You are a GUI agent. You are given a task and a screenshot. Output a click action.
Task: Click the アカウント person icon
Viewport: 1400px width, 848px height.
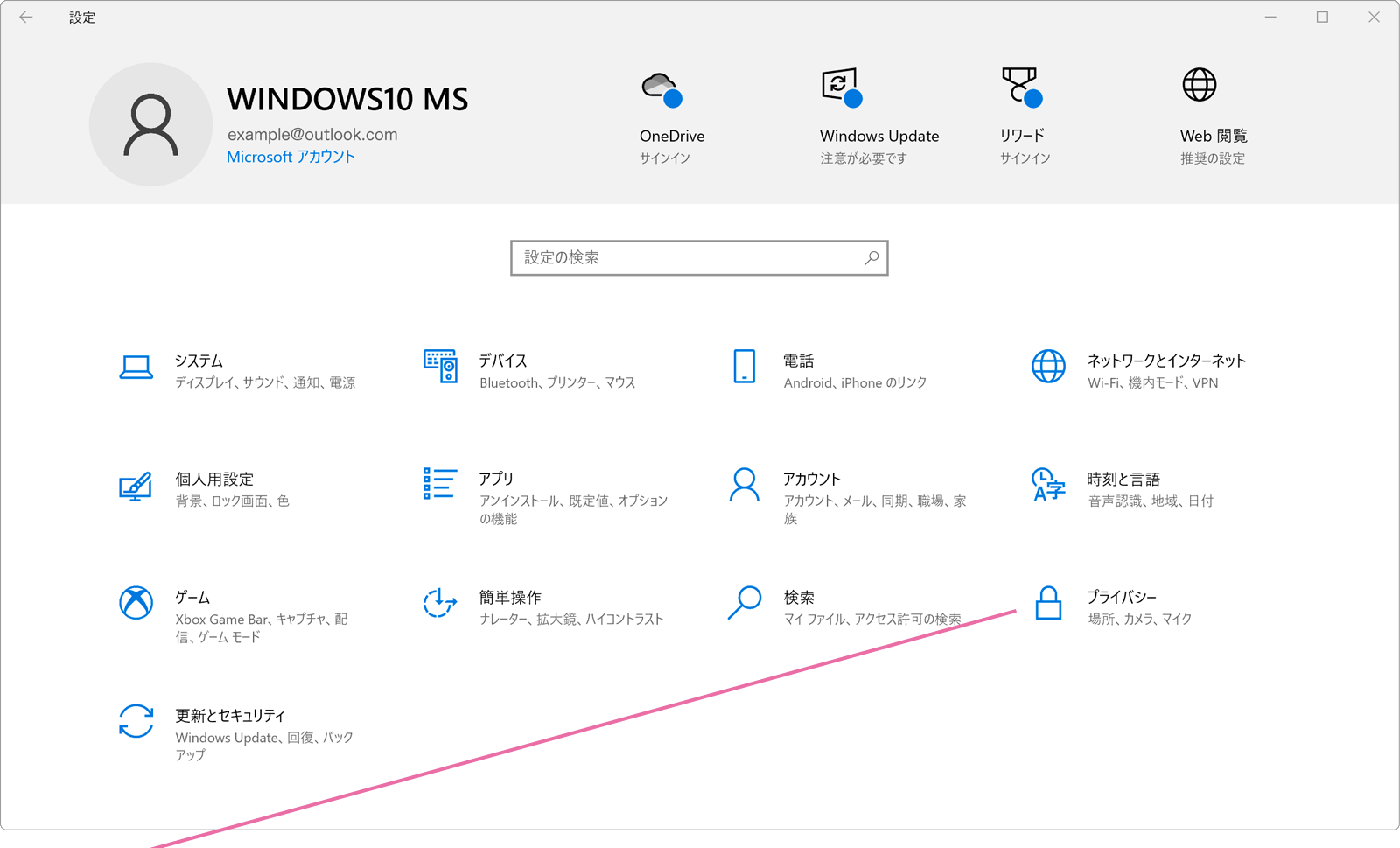coord(745,485)
